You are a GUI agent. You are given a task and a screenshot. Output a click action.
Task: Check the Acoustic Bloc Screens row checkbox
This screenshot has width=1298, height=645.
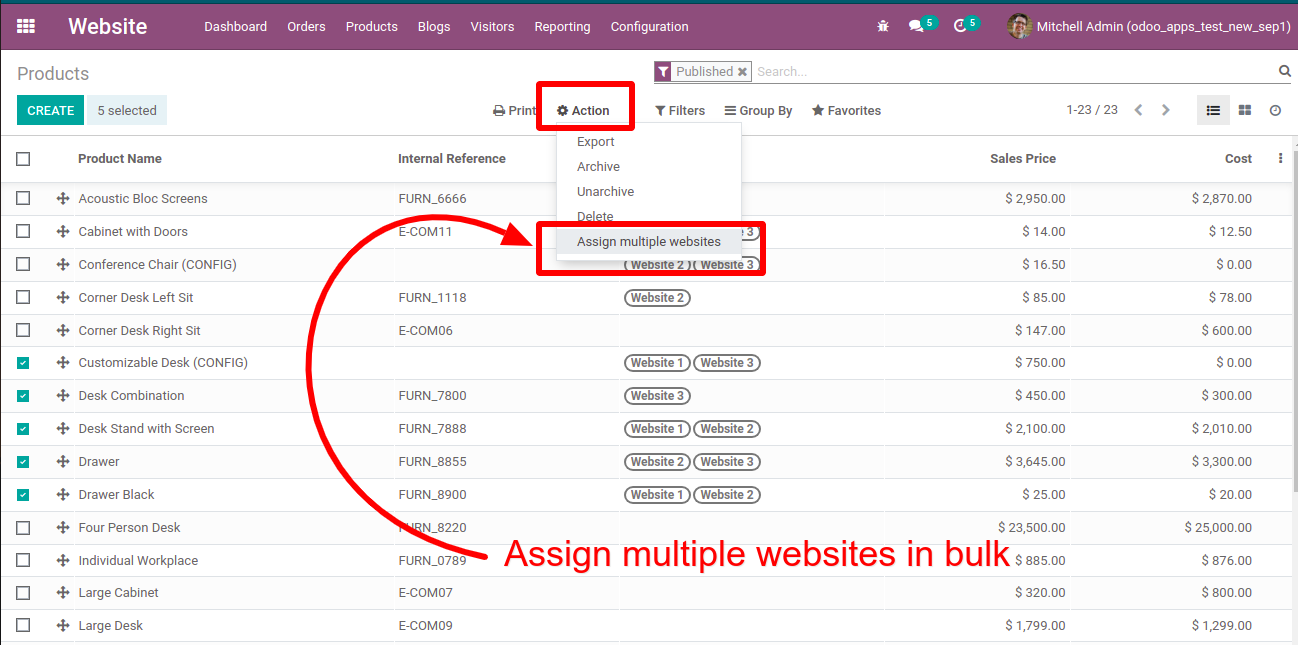[x=23, y=199]
